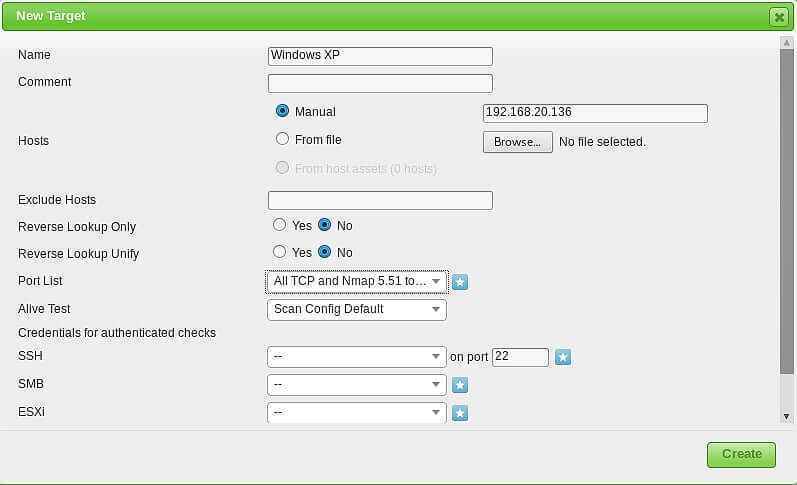797x485 pixels.
Task: Expand the Alive Test dropdown
Action: [x=357, y=309]
